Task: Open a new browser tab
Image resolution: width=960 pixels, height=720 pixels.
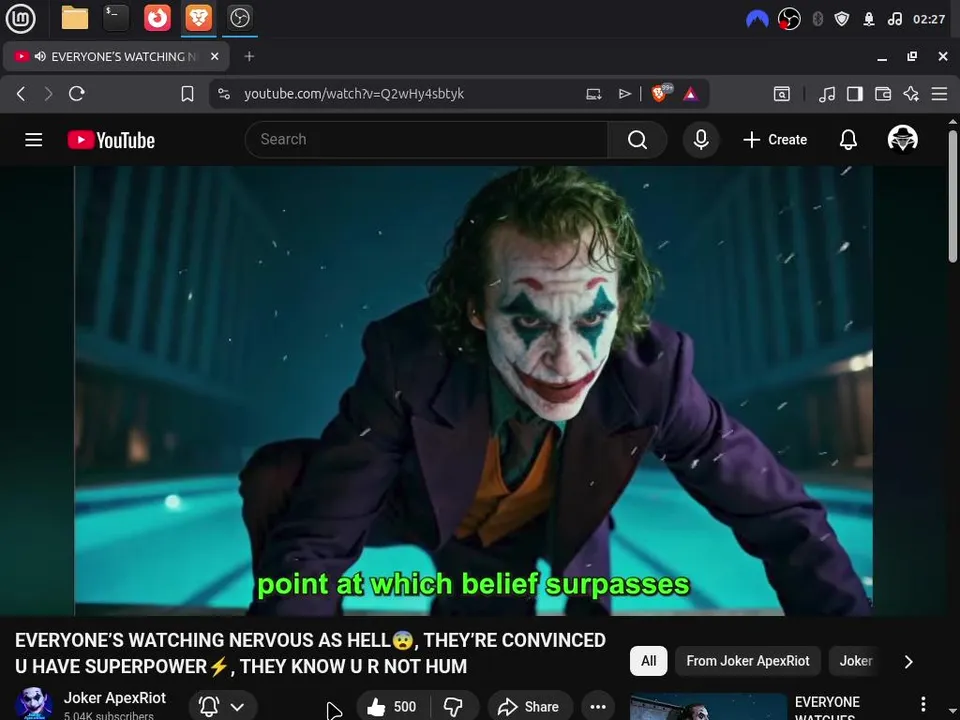Action: pos(249,56)
